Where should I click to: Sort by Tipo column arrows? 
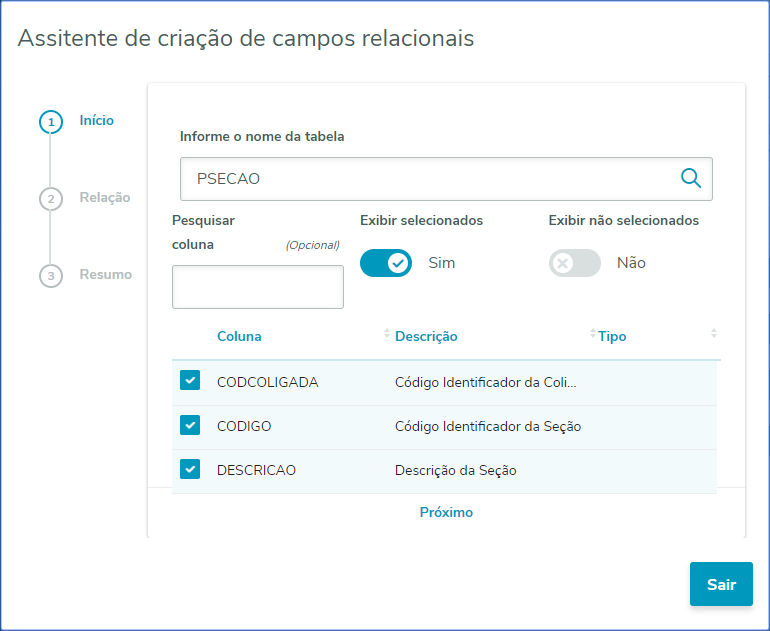pyautogui.click(x=714, y=335)
